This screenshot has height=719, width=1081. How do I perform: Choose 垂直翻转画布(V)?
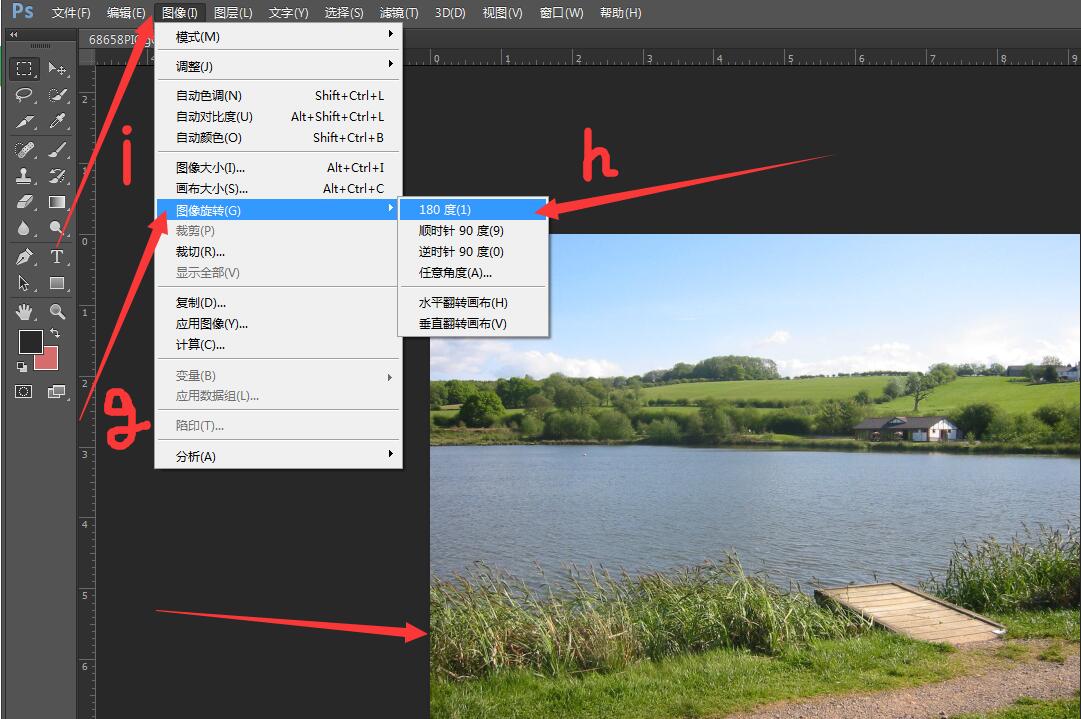coord(473,323)
